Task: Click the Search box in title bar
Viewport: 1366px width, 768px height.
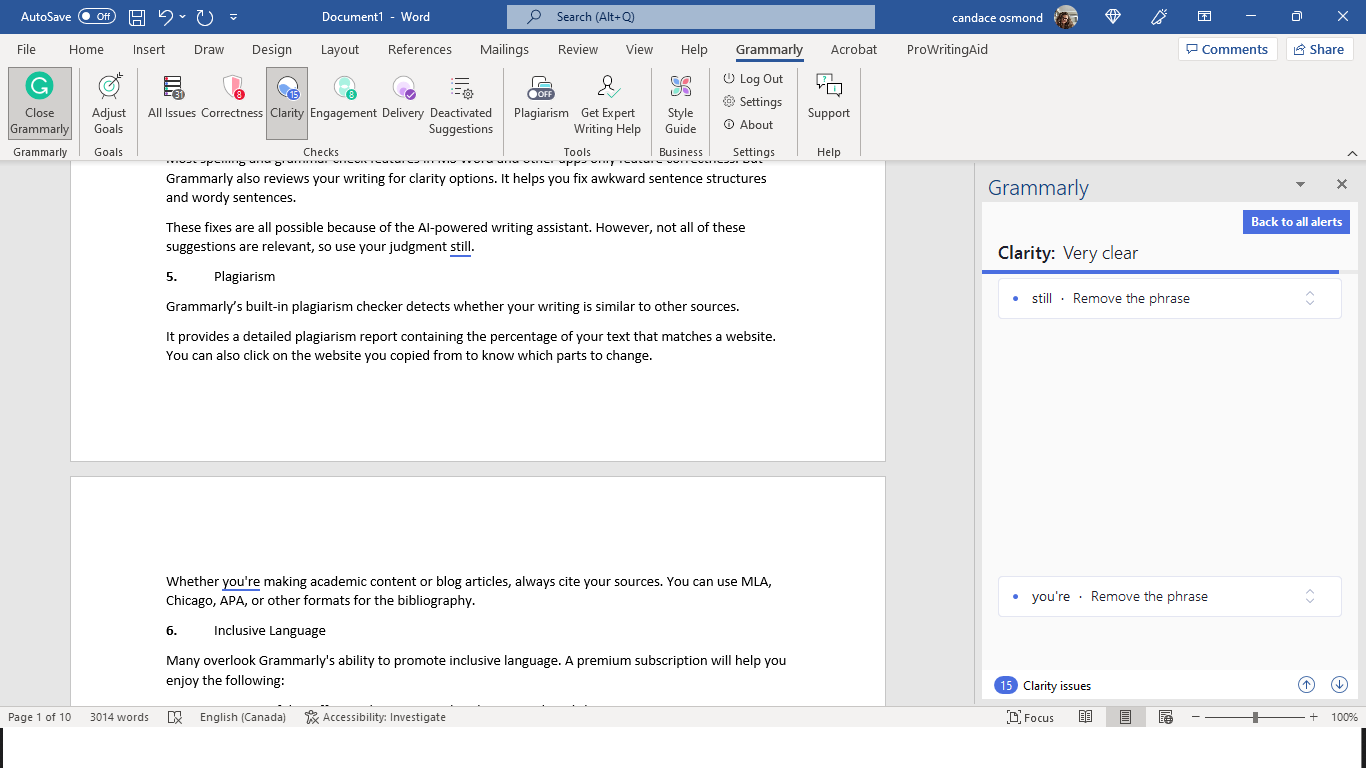Action: click(691, 17)
